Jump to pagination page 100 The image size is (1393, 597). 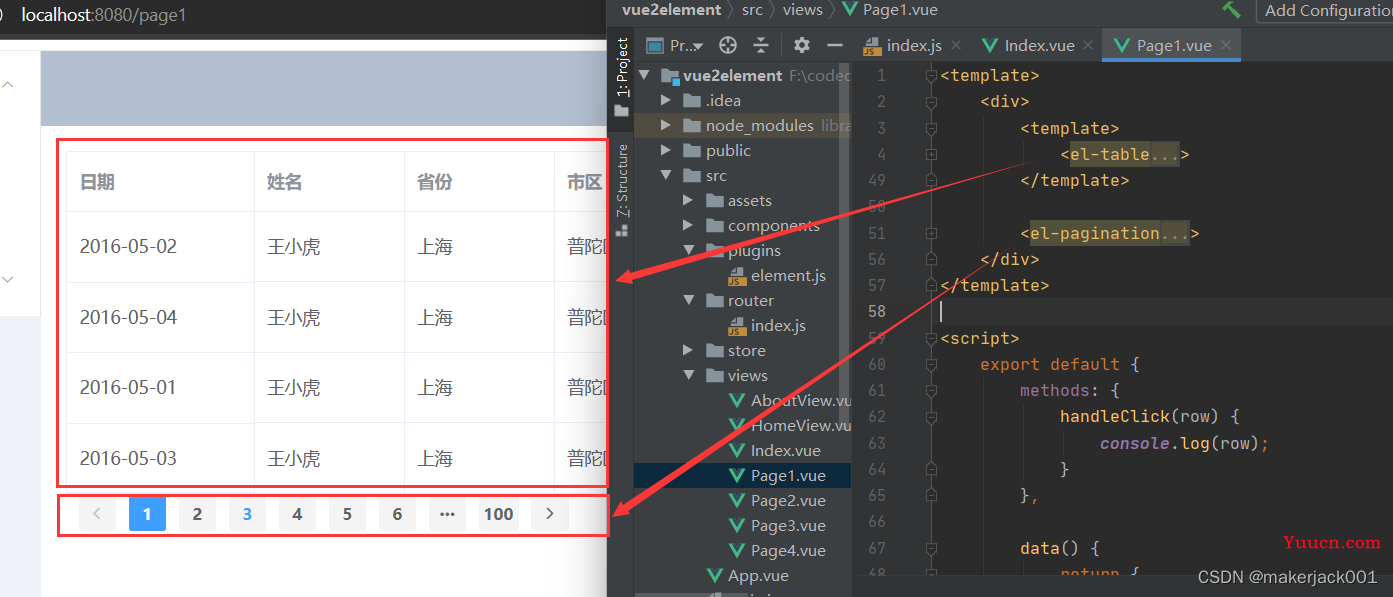tap(498, 514)
